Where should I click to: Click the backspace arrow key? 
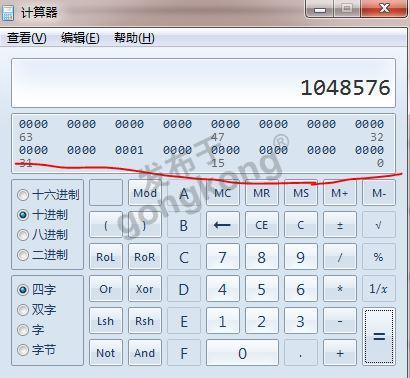(222, 225)
